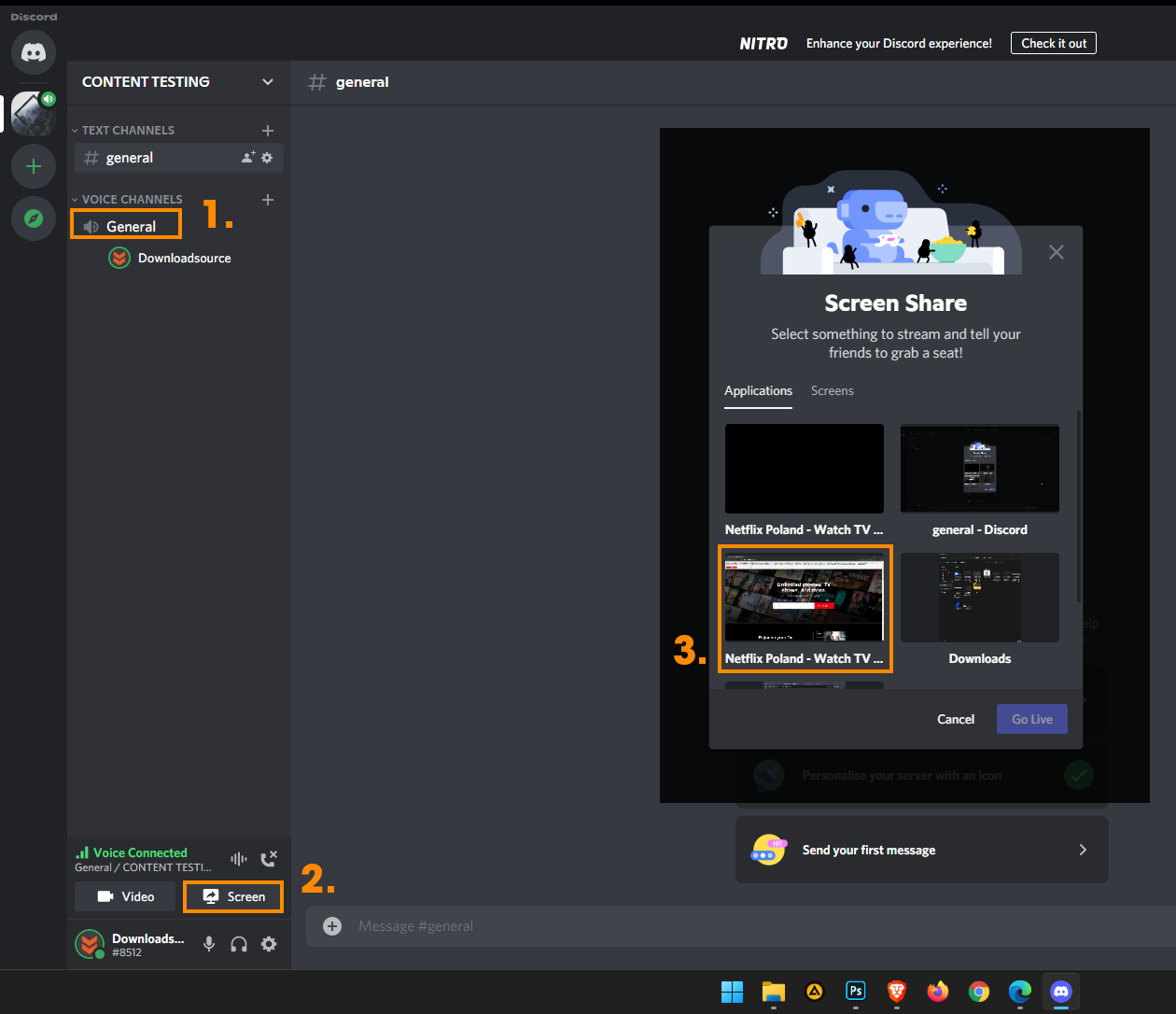Open Microsoft Edge from taskbar
Viewport: 1176px width, 1014px height.
pyautogui.click(x=1020, y=992)
